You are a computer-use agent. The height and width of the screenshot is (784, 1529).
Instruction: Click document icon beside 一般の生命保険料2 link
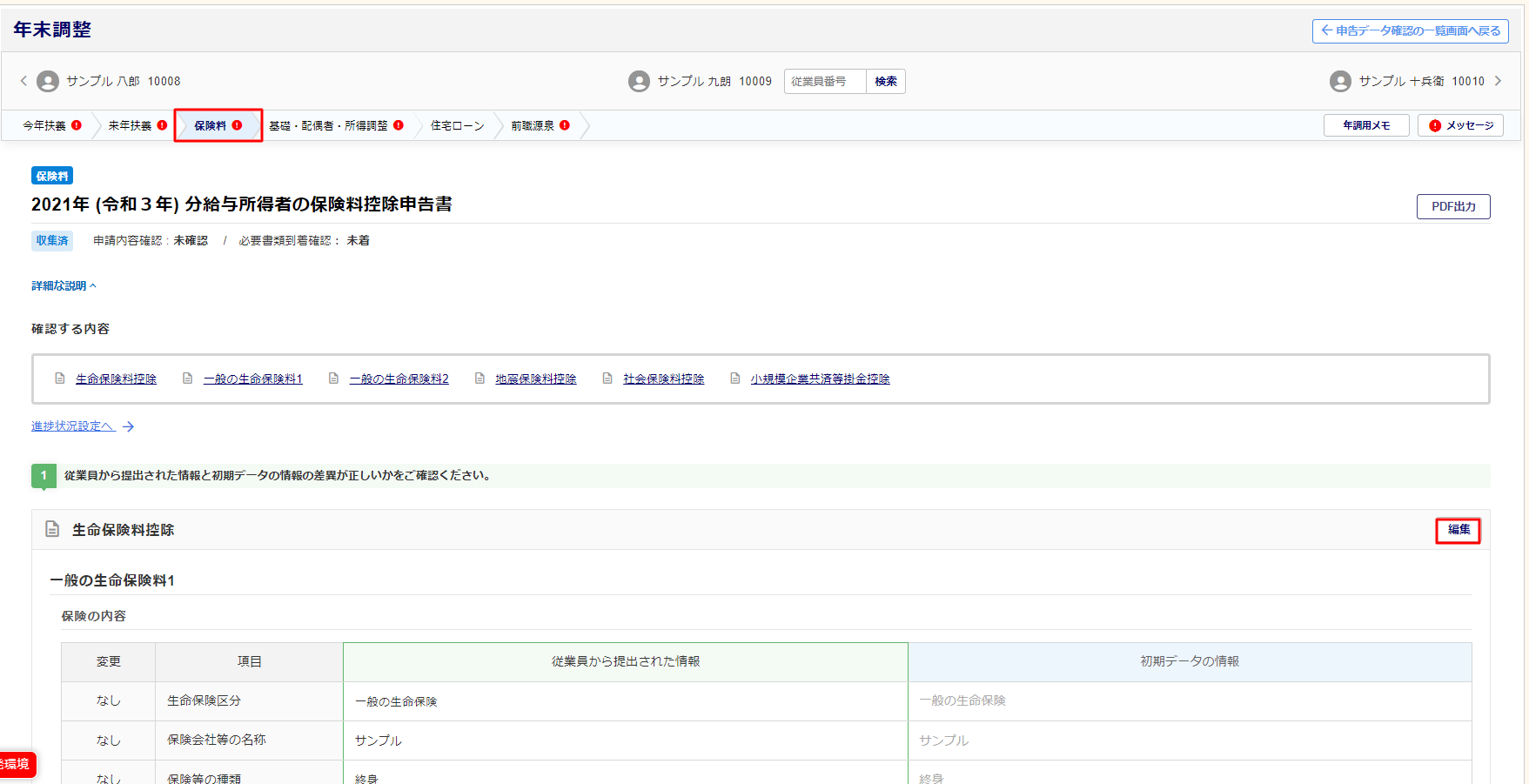333,379
